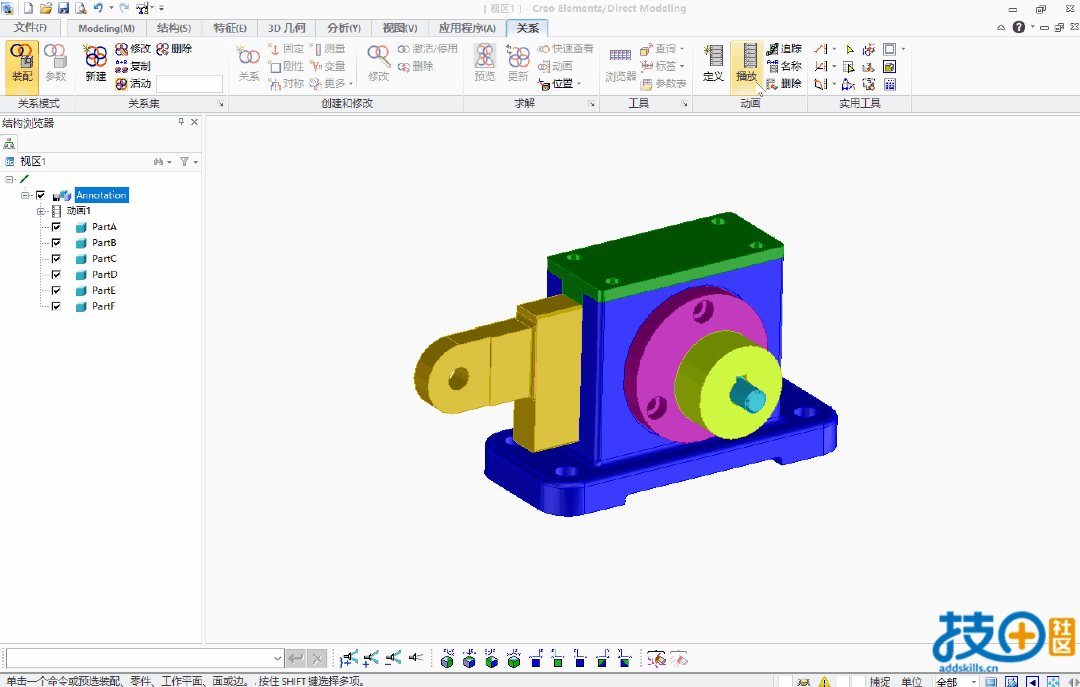Click 删除 in the 动画 group
The width and height of the screenshot is (1080, 687).
pos(785,83)
